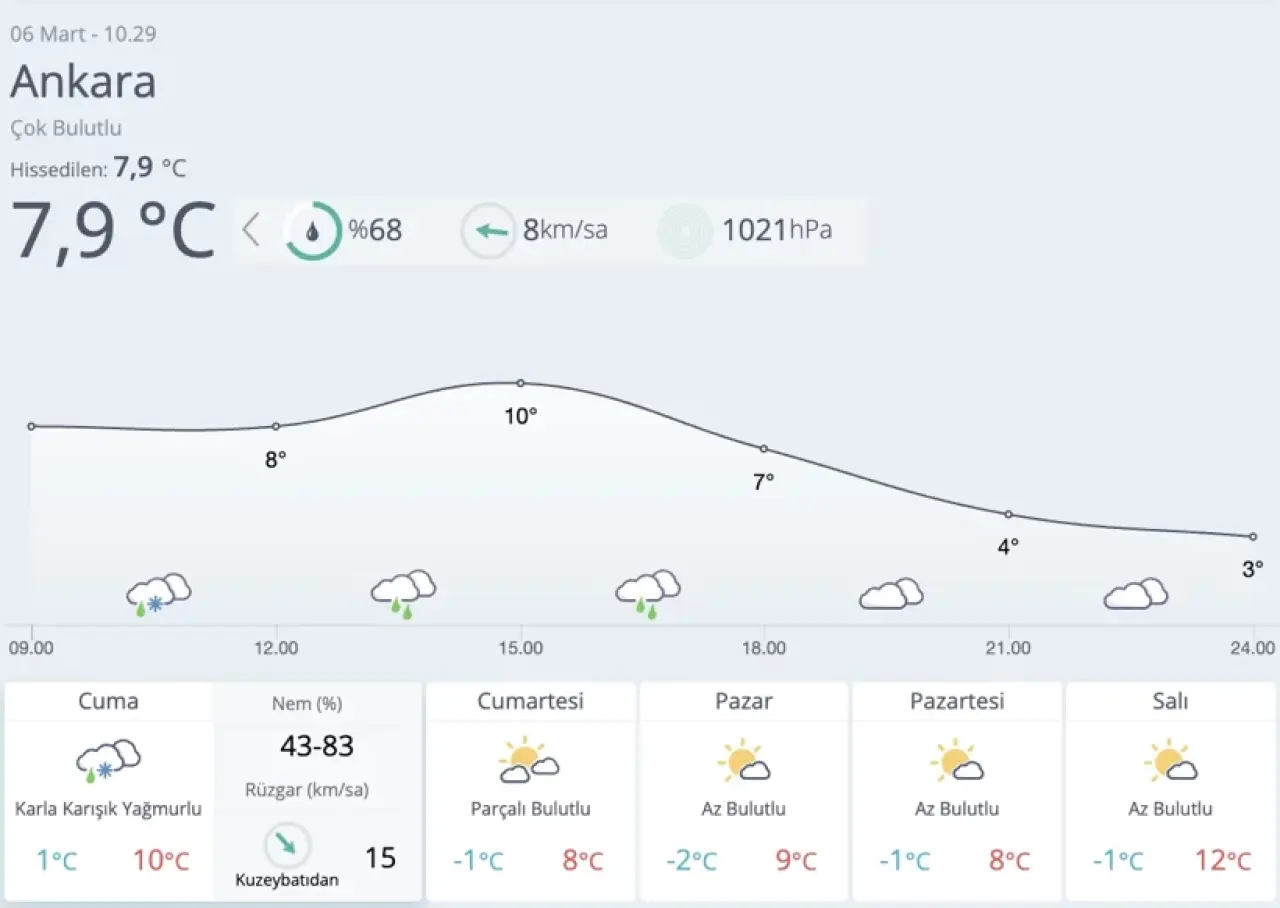Click the Cuma sleet weather icon
This screenshot has width=1280, height=908.
108,760
